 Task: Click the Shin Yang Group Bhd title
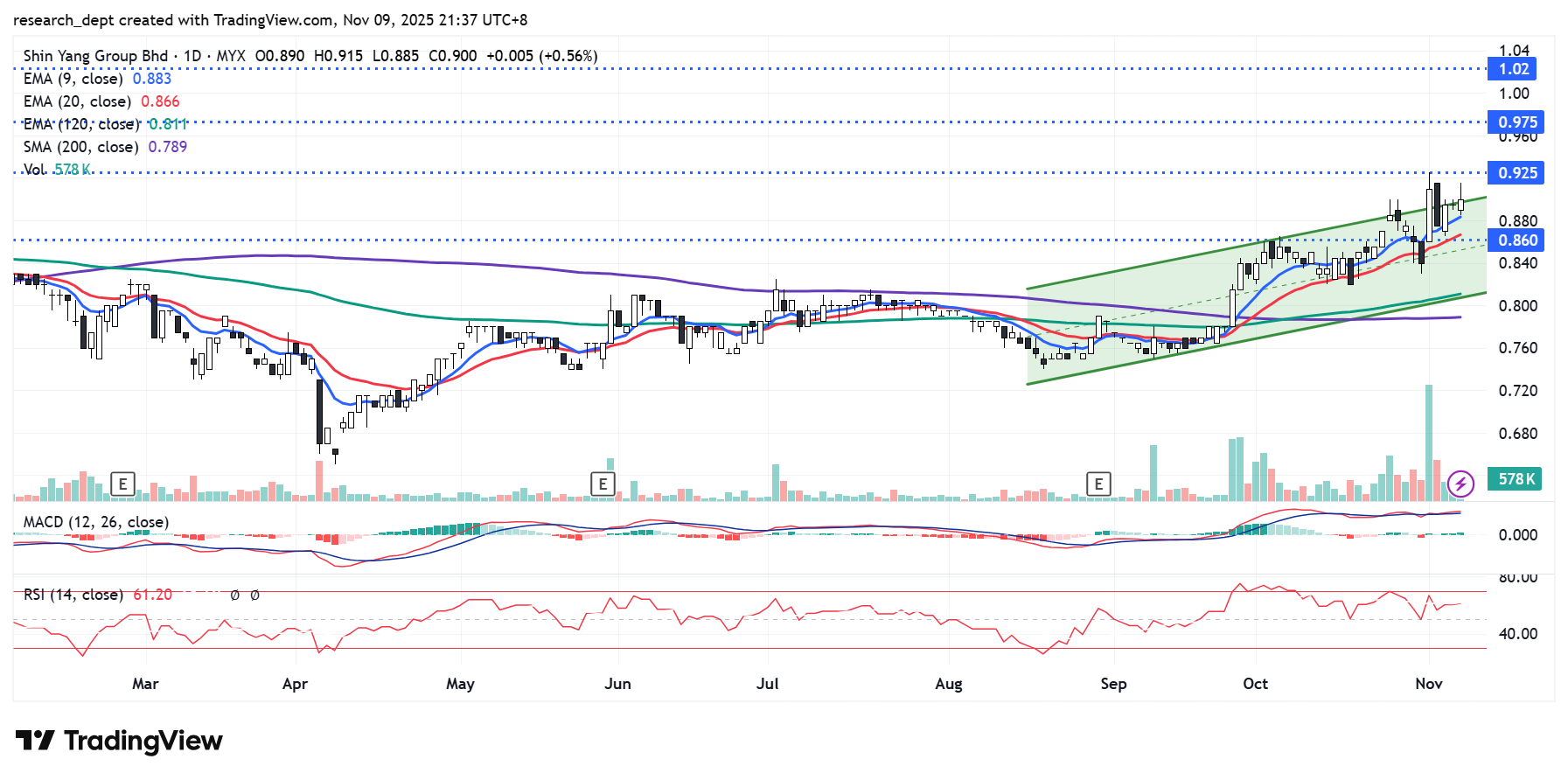(95, 56)
